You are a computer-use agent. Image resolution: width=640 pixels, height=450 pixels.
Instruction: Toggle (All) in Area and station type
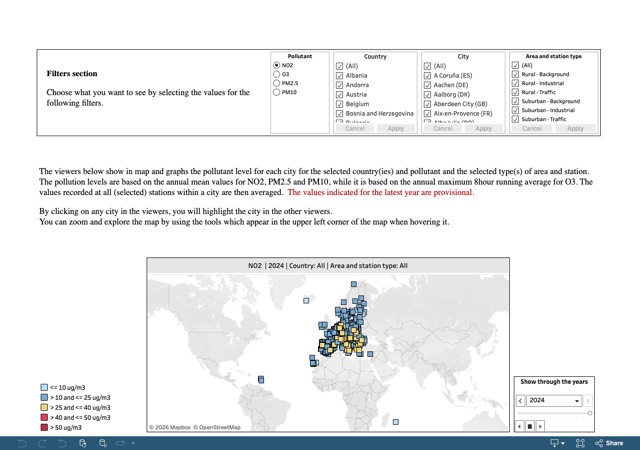click(x=515, y=65)
